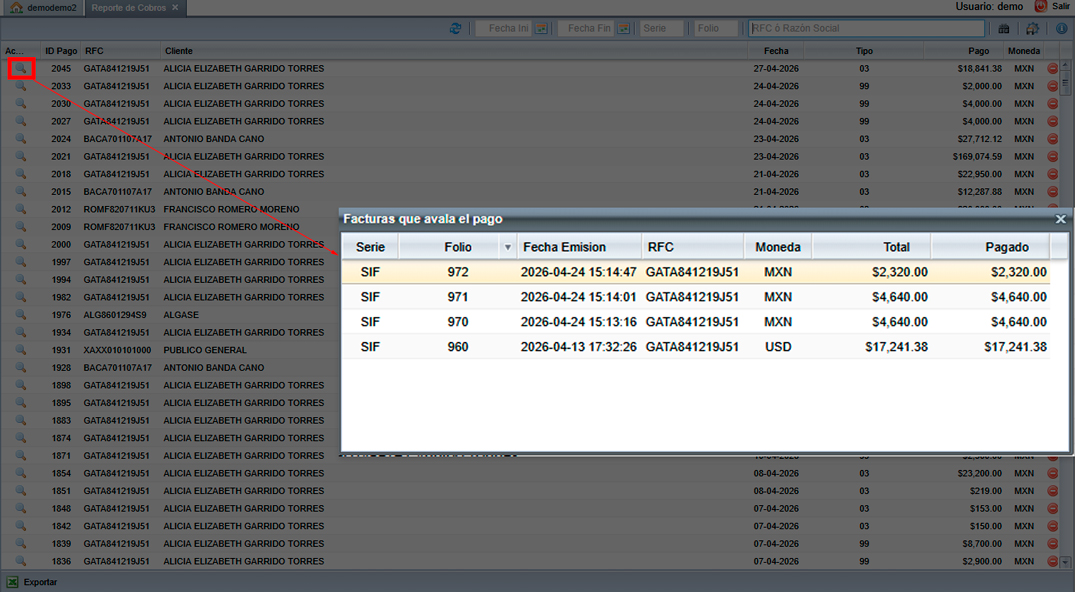Click the refresh icon in the toolbar
The height and width of the screenshot is (592, 1075).
456,29
